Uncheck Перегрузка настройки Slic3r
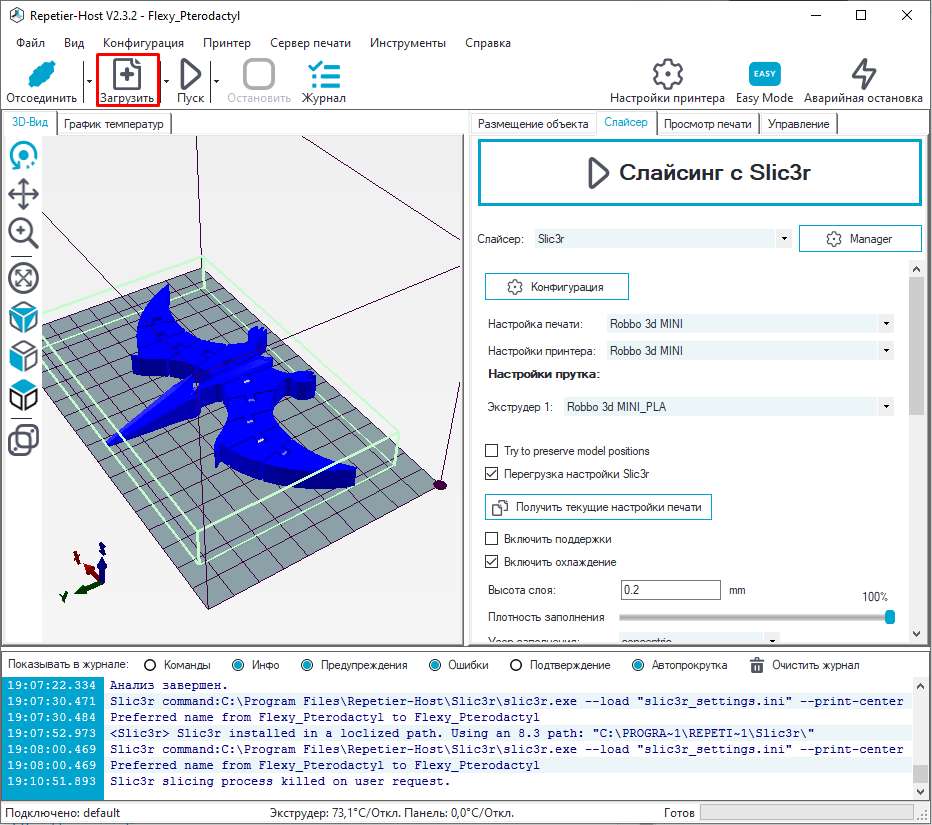932x825 pixels. coord(492,474)
